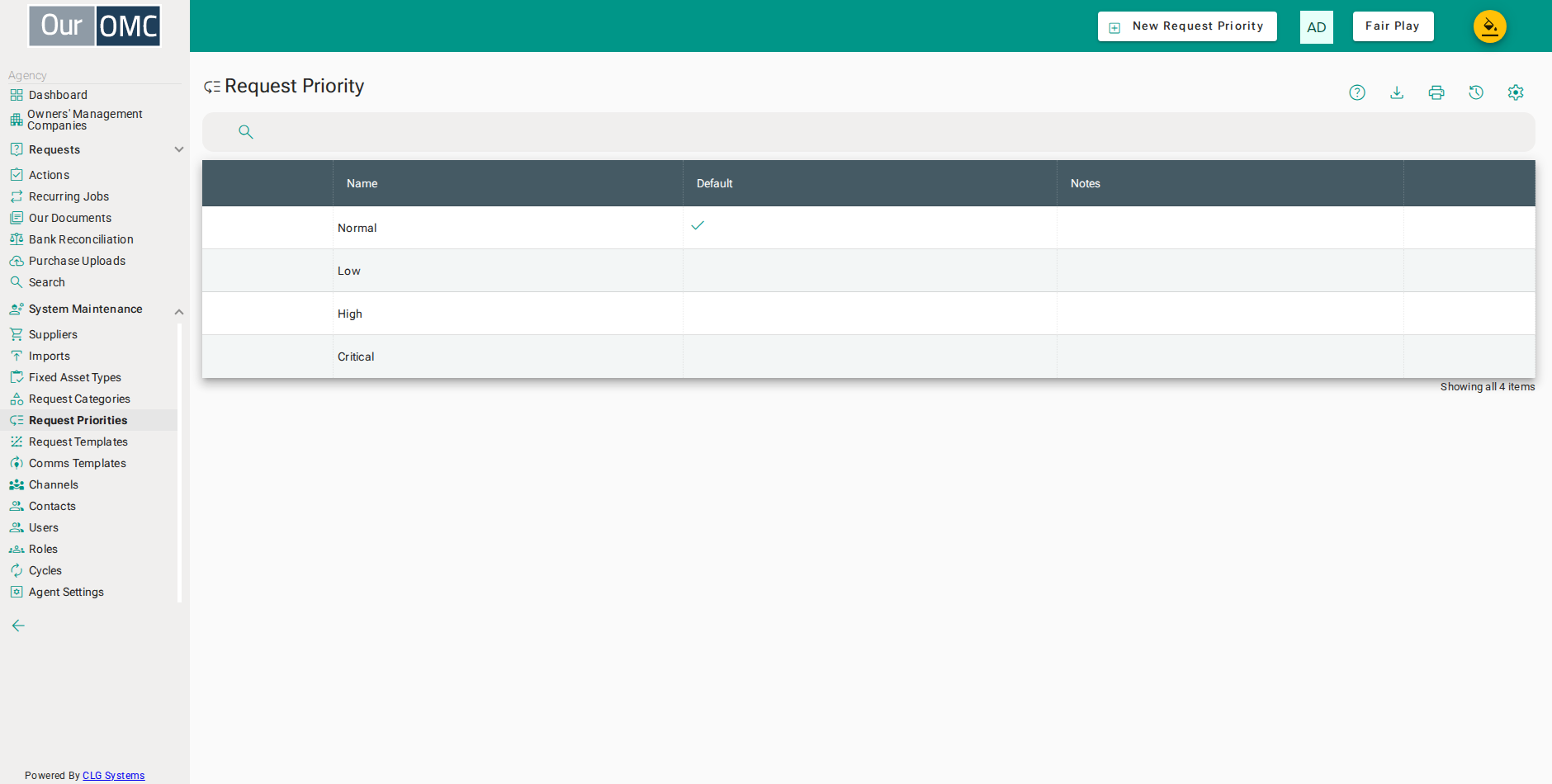Click the download export icon

pyautogui.click(x=1397, y=92)
